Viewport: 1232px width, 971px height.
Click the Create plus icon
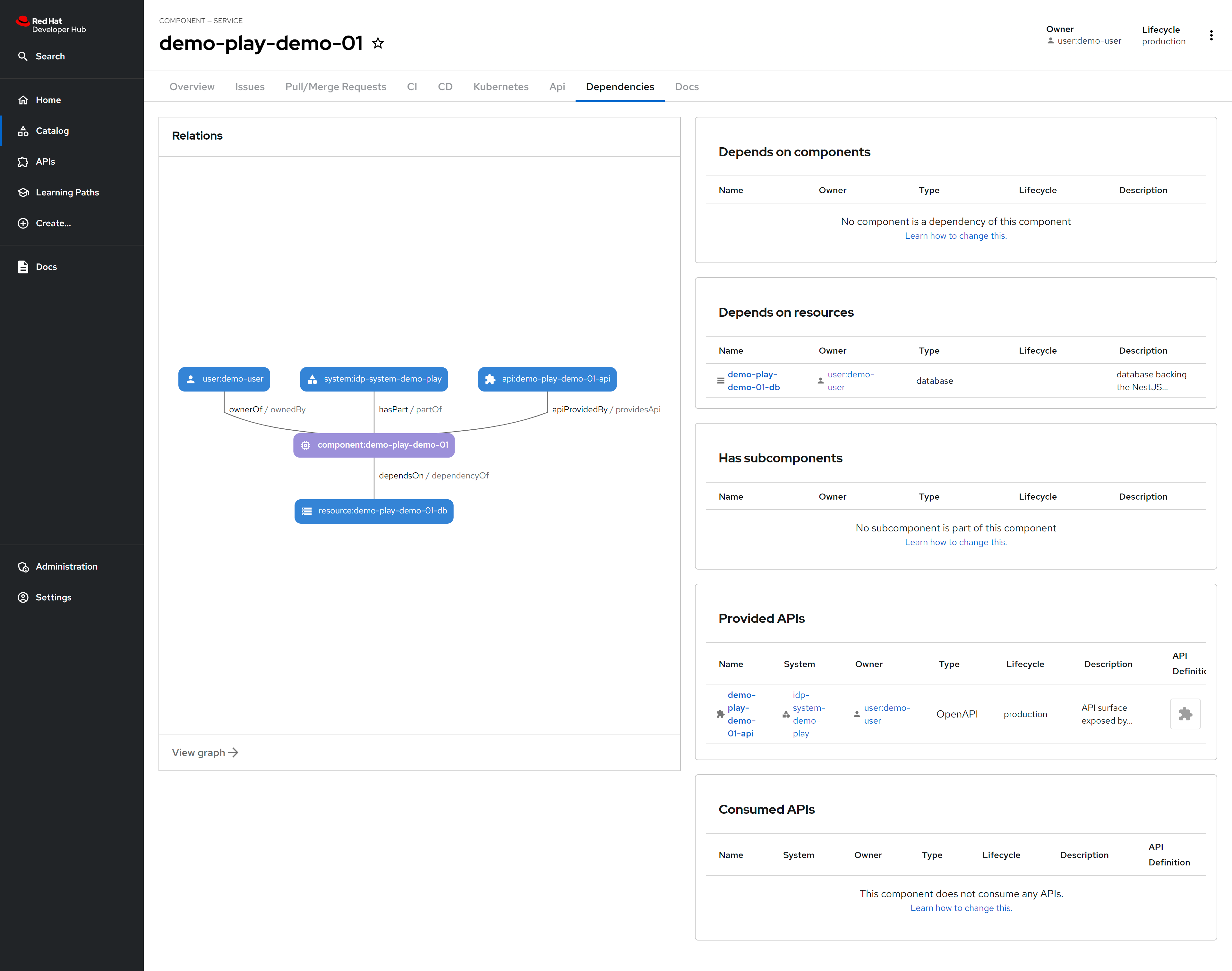pyautogui.click(x=23, y=223)
